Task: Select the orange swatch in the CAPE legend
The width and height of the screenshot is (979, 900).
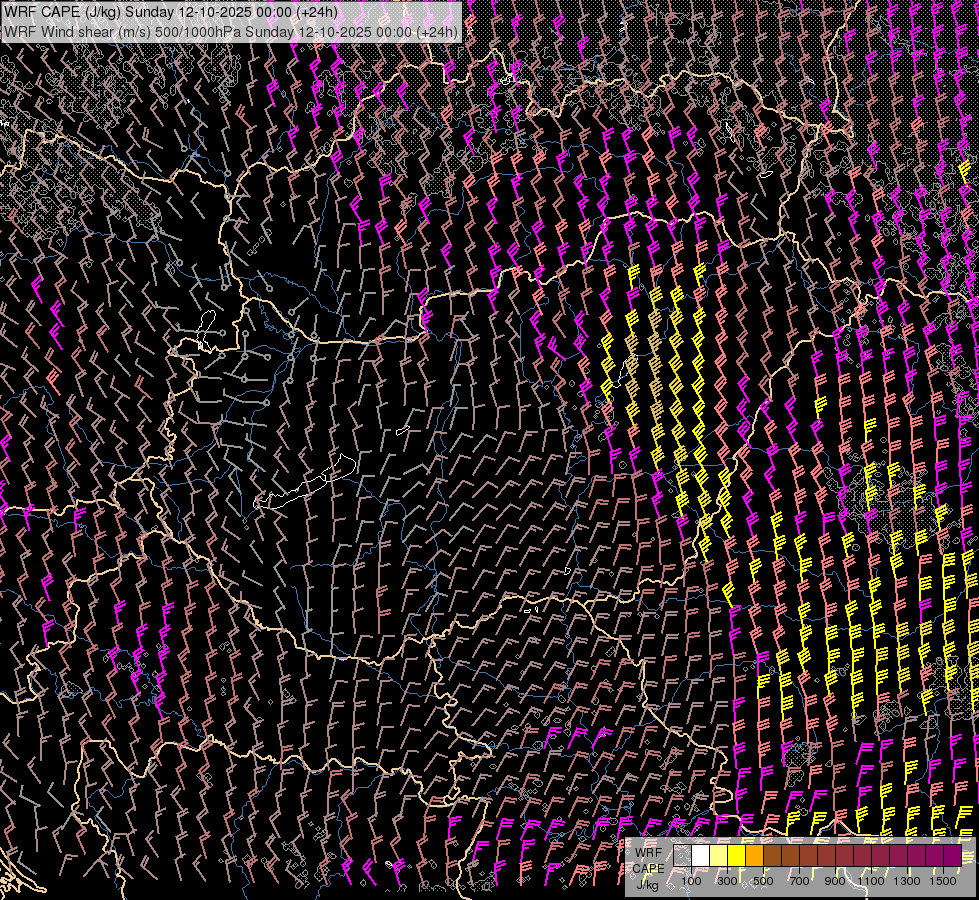Action: click(754, 856)
